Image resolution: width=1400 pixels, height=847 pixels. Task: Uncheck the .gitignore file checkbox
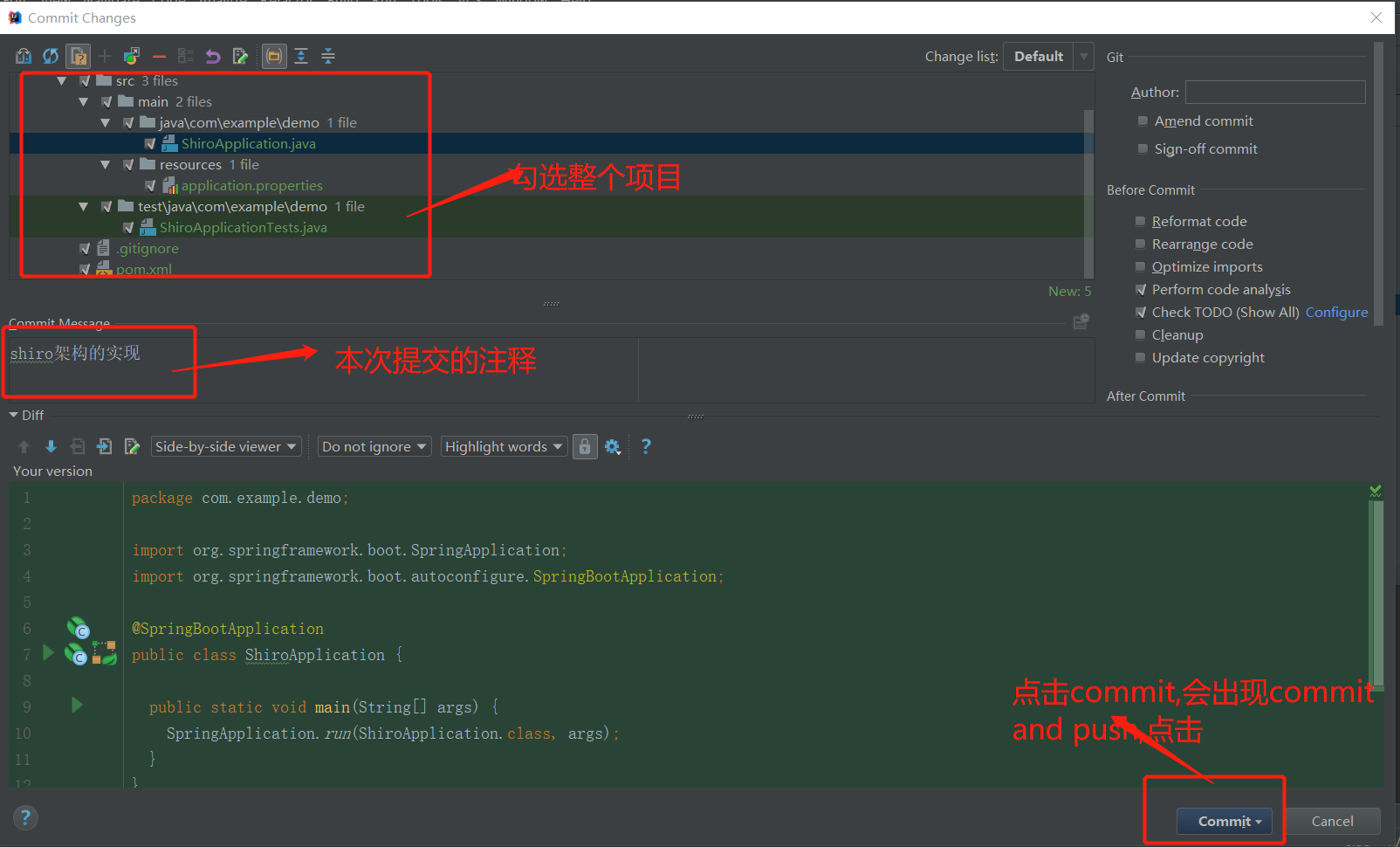85,249
